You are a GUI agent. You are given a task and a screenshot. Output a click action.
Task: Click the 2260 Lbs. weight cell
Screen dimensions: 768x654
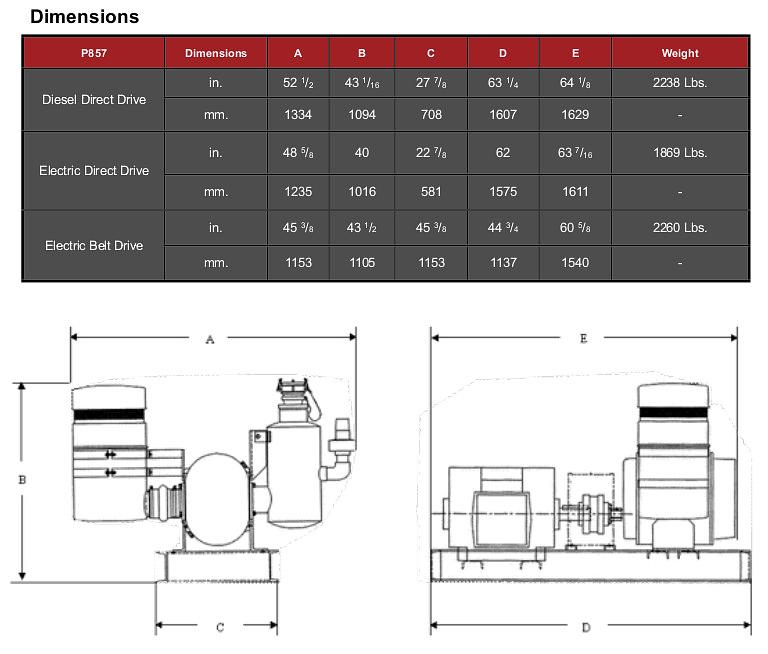(680, 227)
